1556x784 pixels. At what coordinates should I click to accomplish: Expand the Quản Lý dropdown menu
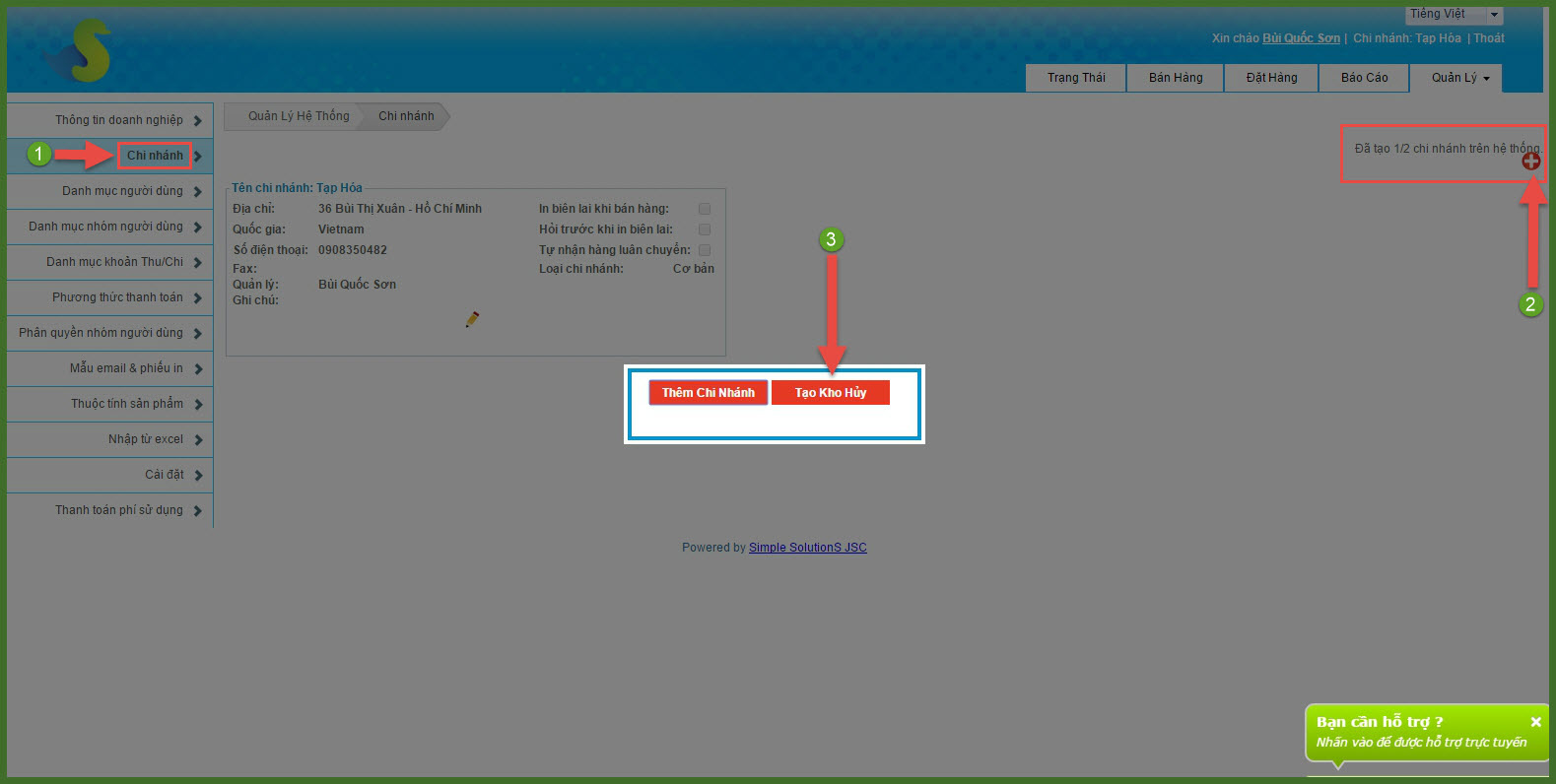[x=1459, y=78]
